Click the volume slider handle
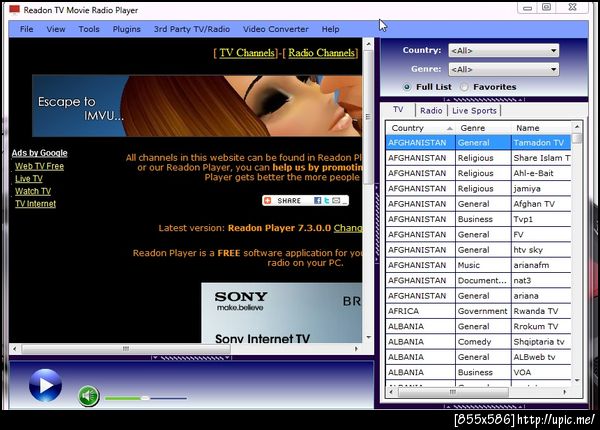Screen dimensions: 600x430 145,398
